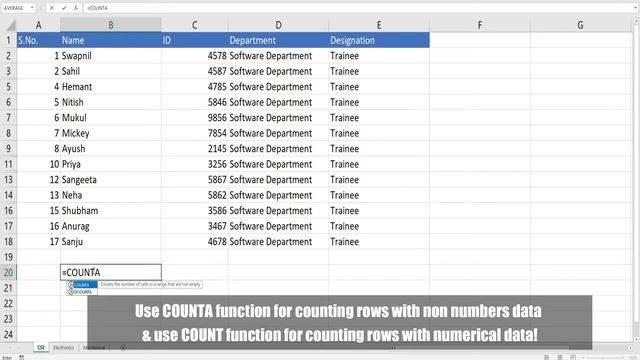Select the column A header

tap(38, 25)
